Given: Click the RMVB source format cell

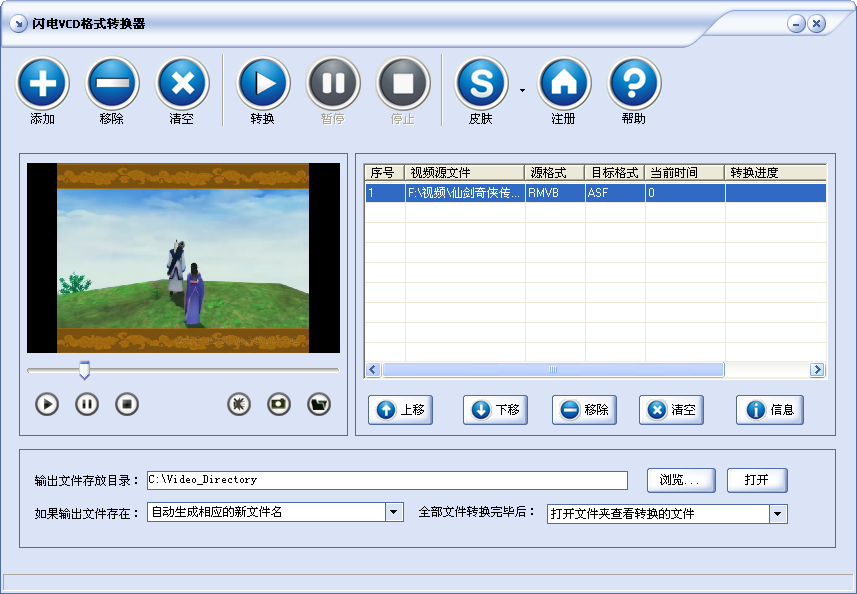Looking at the screenshot, I should click(555, 193).
